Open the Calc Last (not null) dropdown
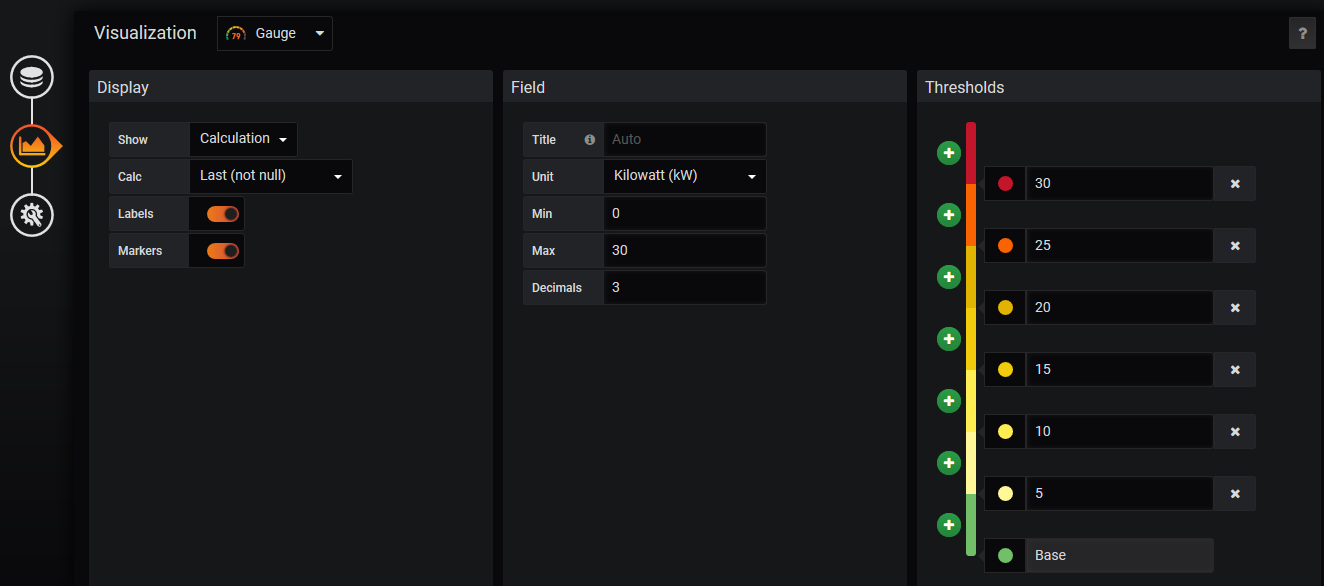1324x586 pixels. [271, 176]
